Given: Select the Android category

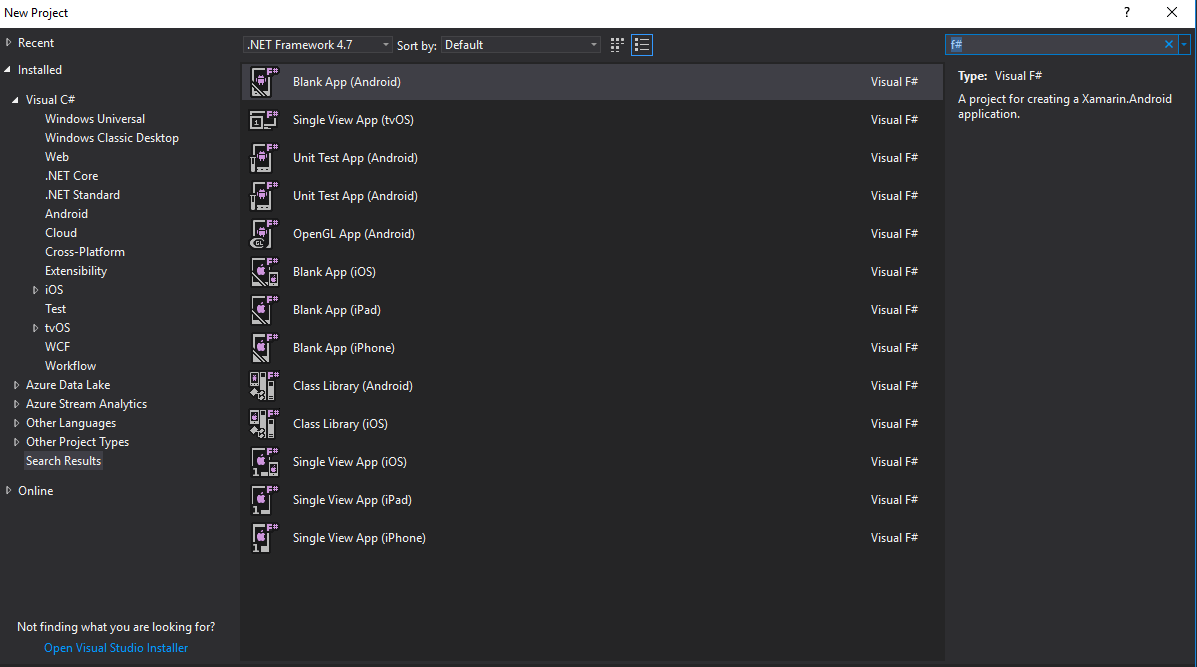Looking at the screenshot, I should pyautogui.click(x=66, y=214).
